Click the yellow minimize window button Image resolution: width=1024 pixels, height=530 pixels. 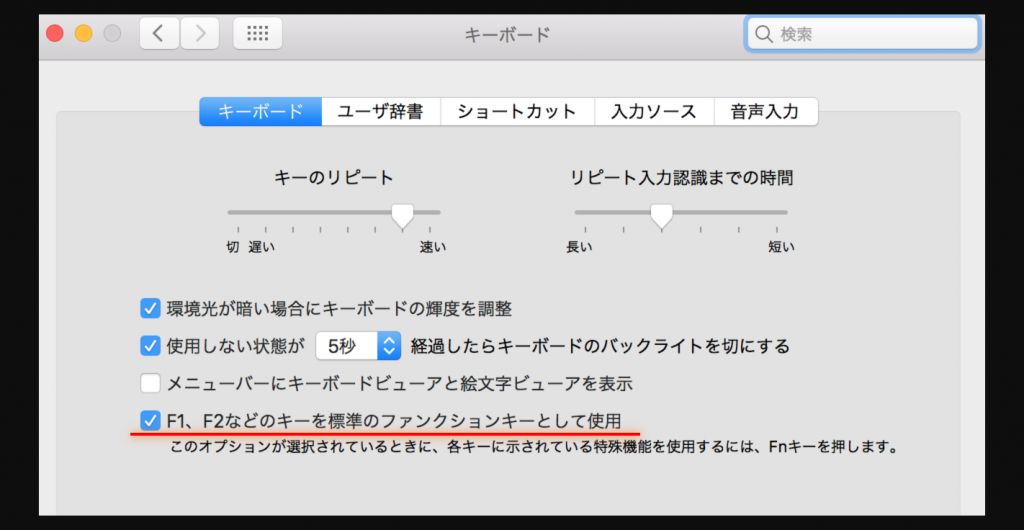point(84,34)
